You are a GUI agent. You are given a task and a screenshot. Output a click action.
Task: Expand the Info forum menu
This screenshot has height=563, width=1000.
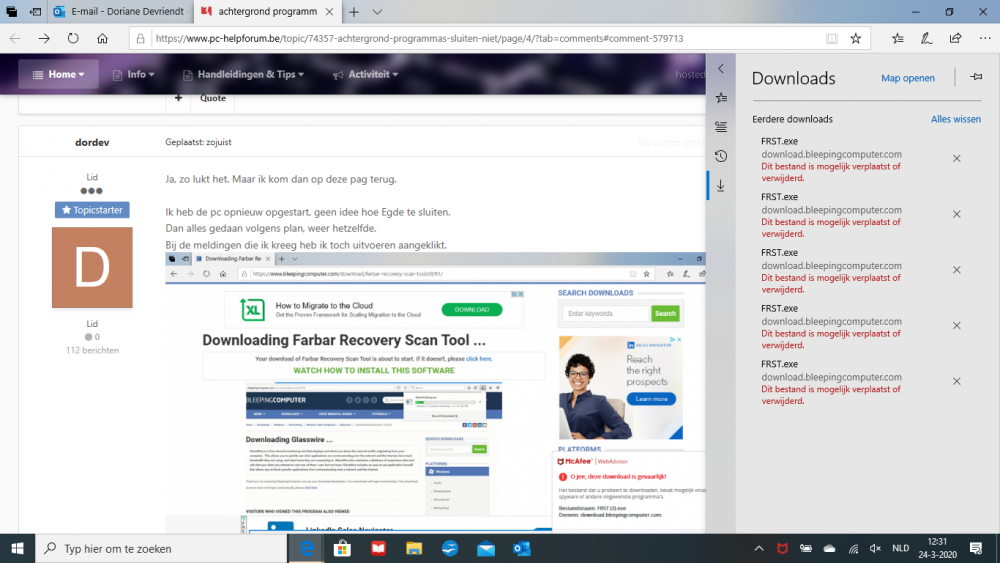133,75
